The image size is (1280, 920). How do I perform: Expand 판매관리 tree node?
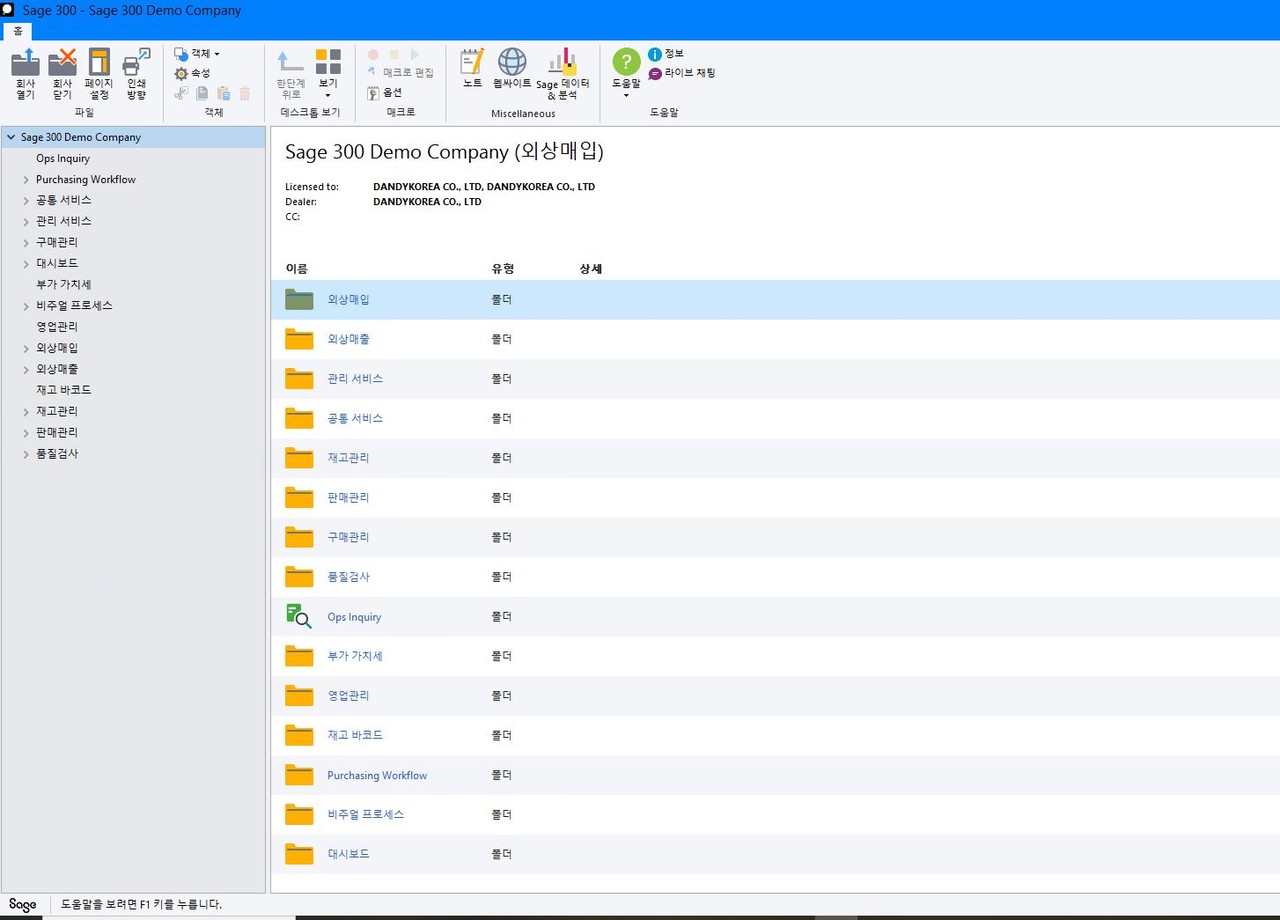tap(26, 433)
